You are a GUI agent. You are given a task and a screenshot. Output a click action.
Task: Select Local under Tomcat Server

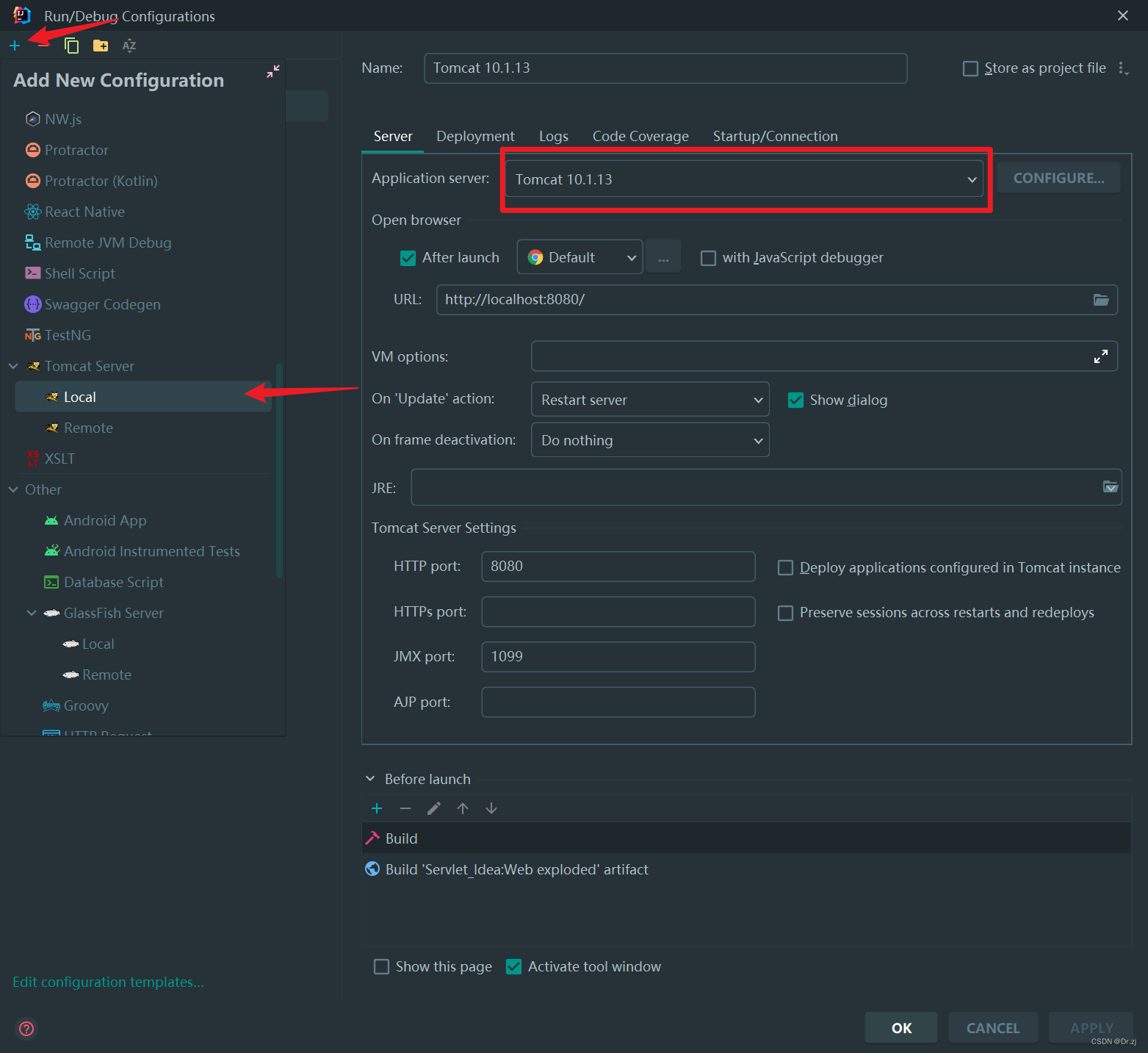click(x=142, y=397)
